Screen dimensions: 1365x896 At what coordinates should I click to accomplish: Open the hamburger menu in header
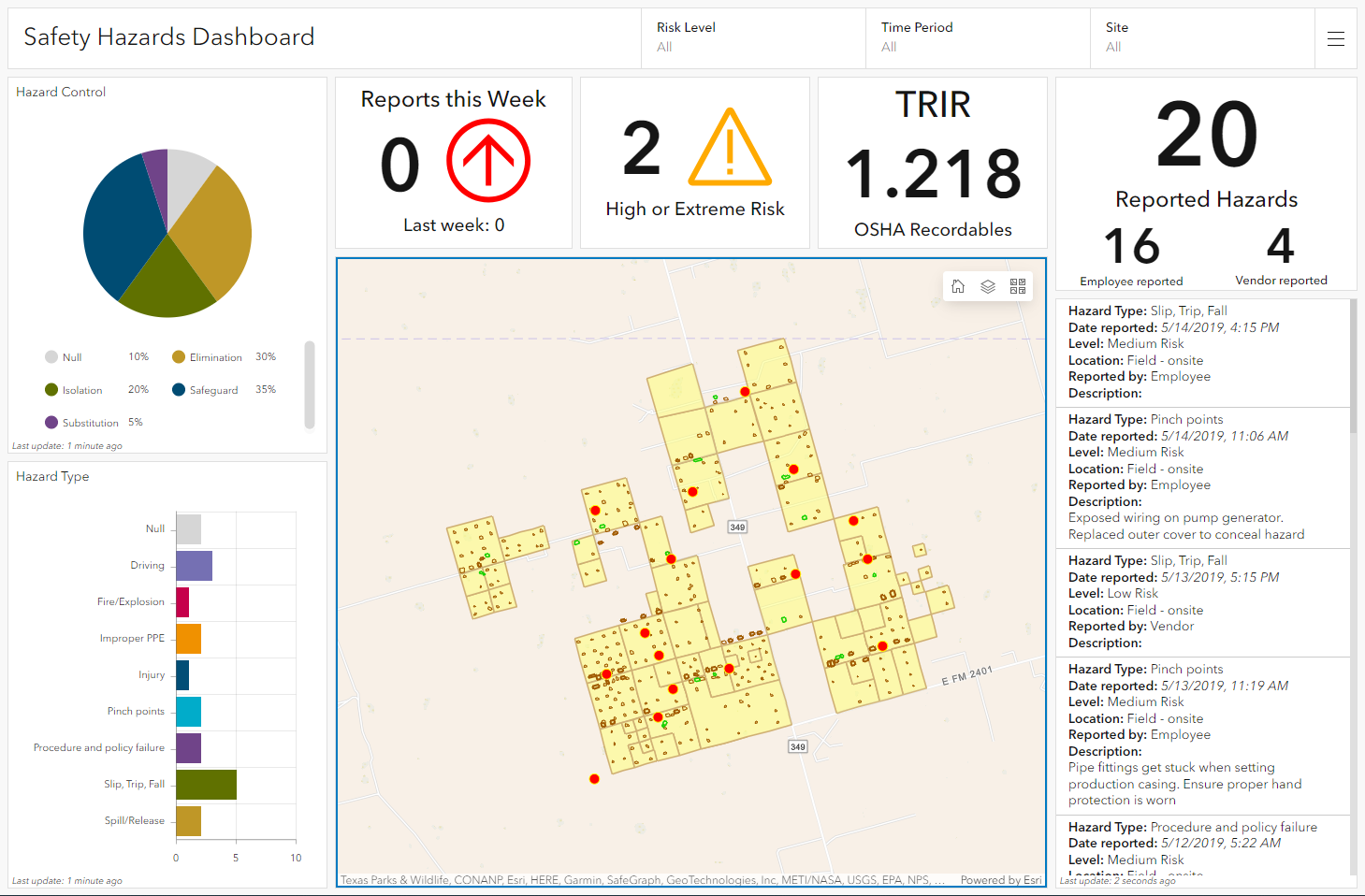point(1335,38)
